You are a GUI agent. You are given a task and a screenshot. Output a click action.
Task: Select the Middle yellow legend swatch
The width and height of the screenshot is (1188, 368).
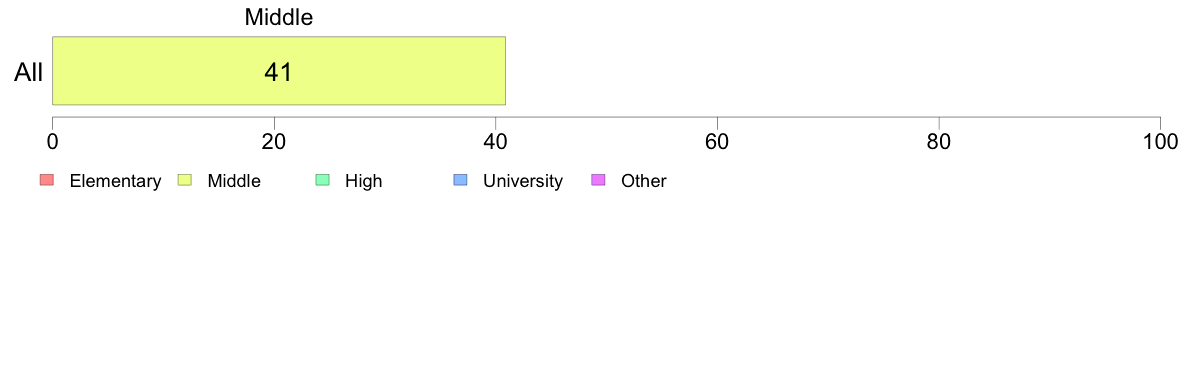pos(184,180)
